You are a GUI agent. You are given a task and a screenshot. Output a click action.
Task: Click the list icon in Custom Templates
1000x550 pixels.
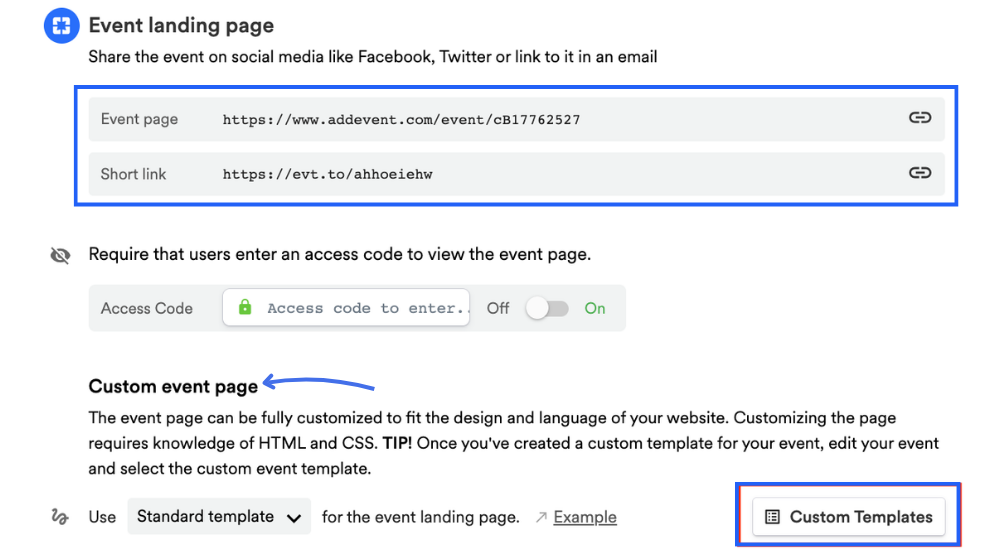[x=772, y=517]
